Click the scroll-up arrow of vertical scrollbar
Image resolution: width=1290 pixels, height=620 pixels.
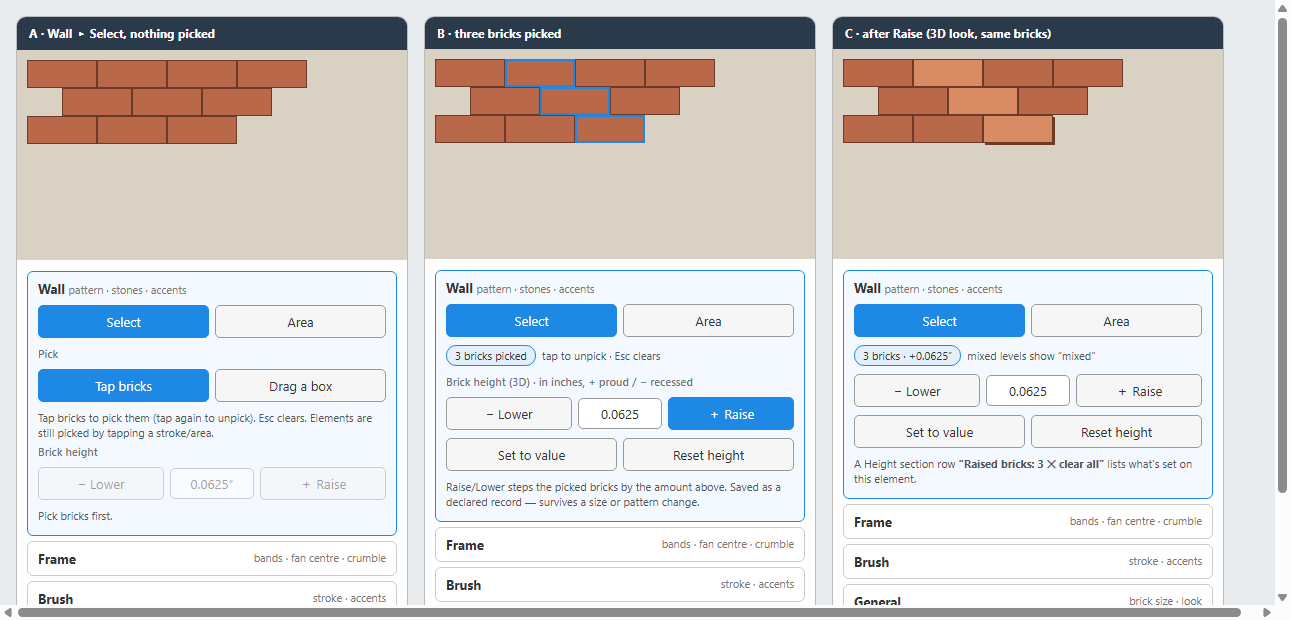click(x=1282, y=7)
